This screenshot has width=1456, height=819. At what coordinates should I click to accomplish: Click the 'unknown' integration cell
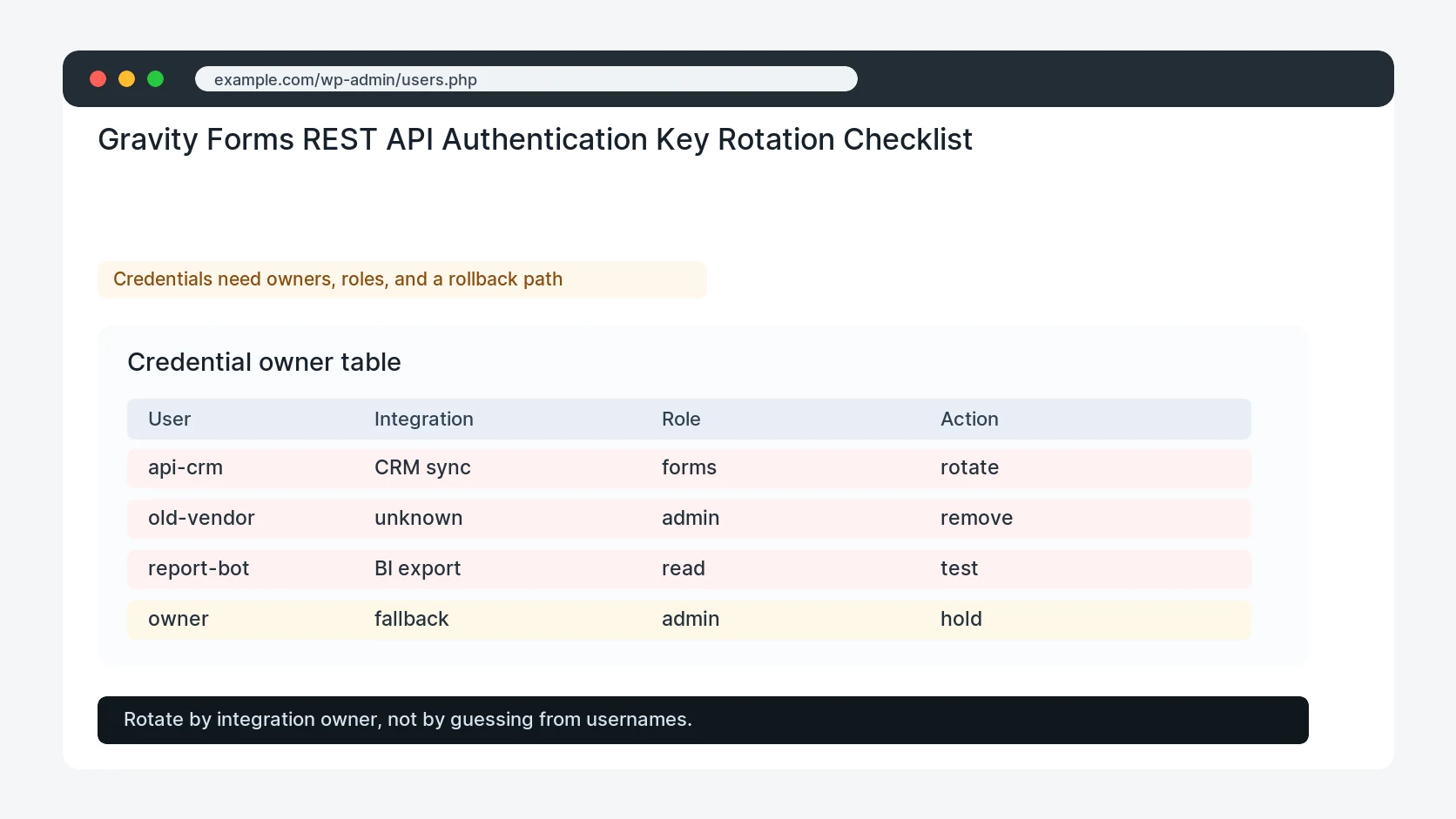coord(418,519)
